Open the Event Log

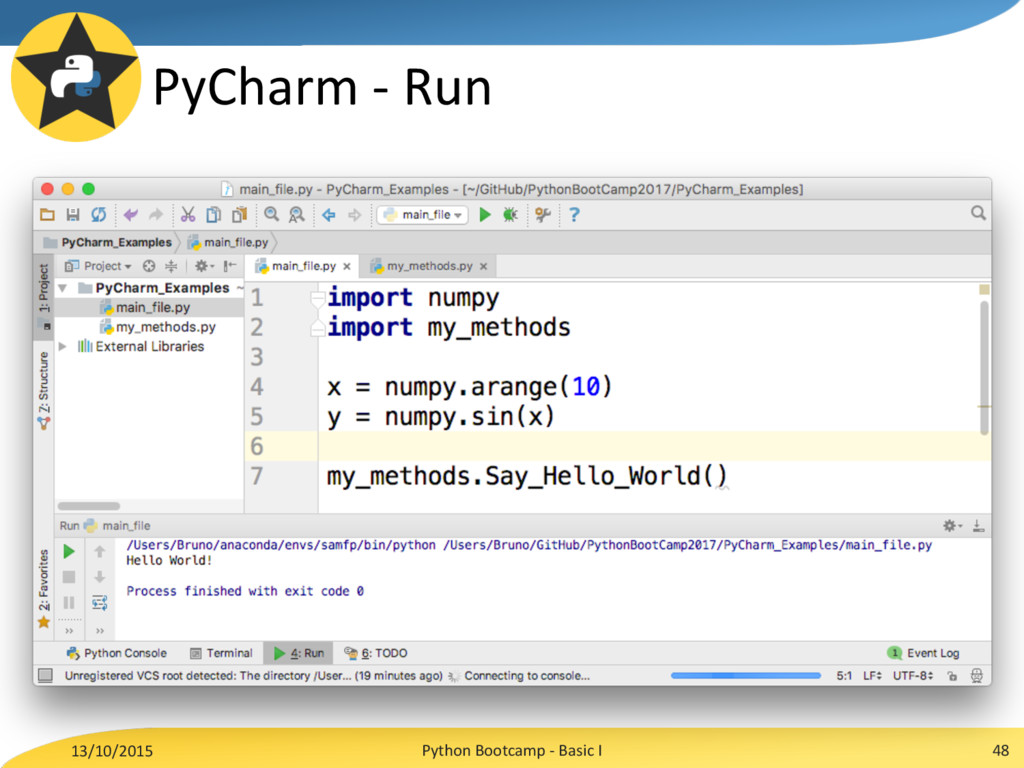[923, 653]
